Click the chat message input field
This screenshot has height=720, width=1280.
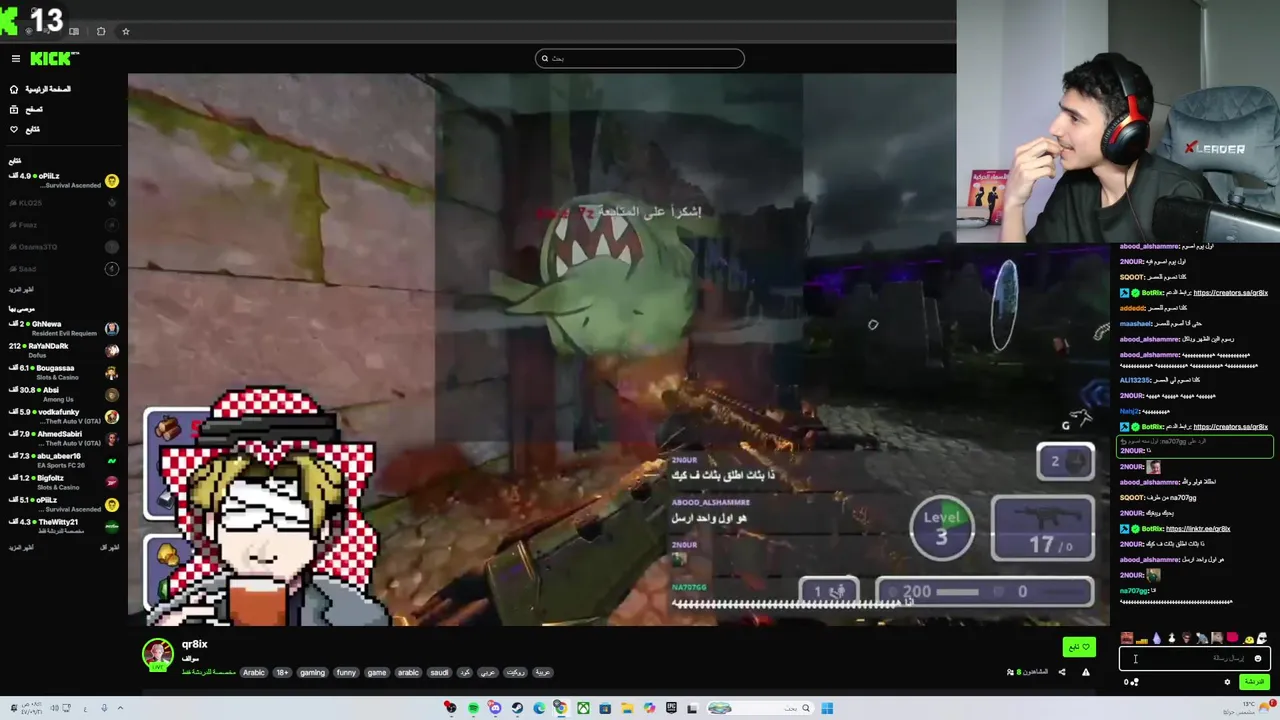click(x=1195, y=658)
